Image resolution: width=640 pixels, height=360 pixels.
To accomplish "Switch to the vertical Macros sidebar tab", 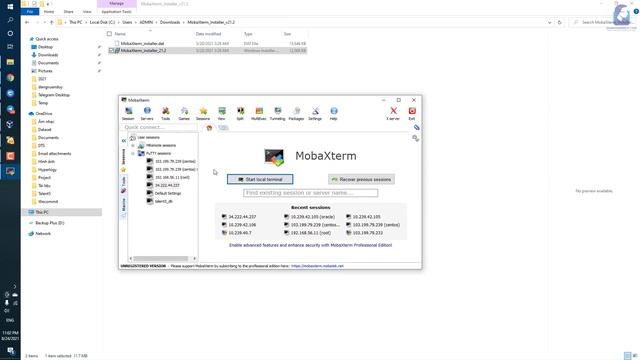I will [123, 207].
